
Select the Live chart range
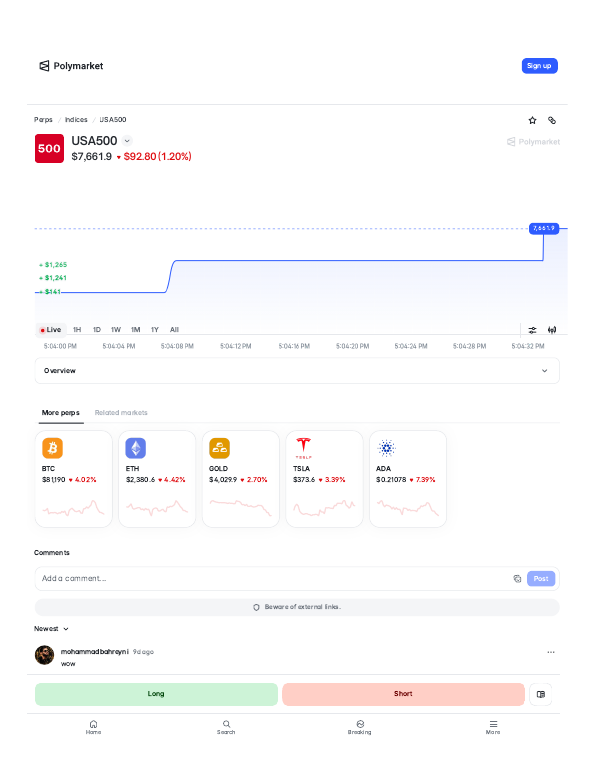click(50, 330)
